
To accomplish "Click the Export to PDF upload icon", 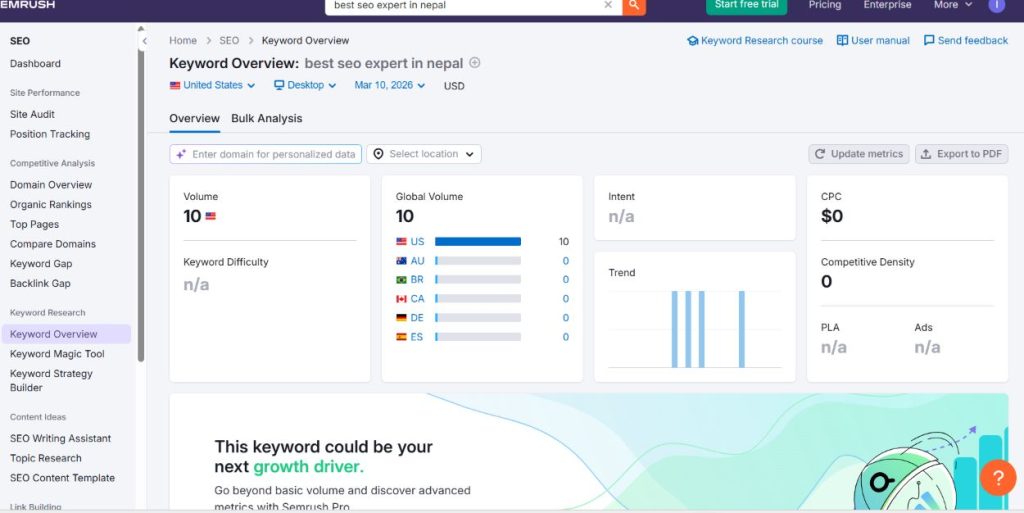I will [926, 154].
